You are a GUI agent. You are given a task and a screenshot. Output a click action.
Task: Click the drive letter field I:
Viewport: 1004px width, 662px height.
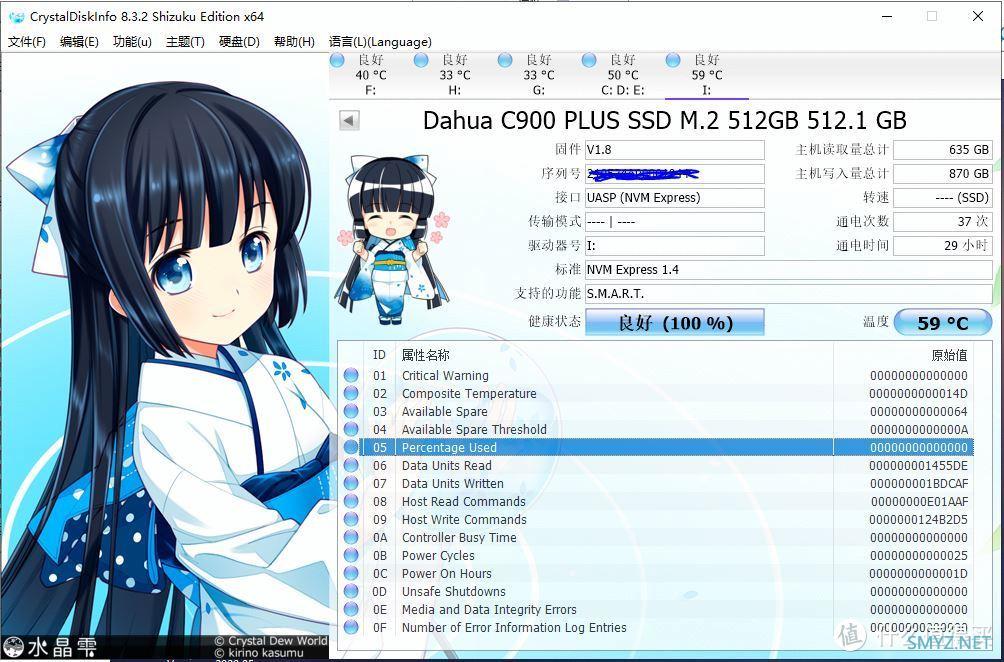tap(675, 246)
